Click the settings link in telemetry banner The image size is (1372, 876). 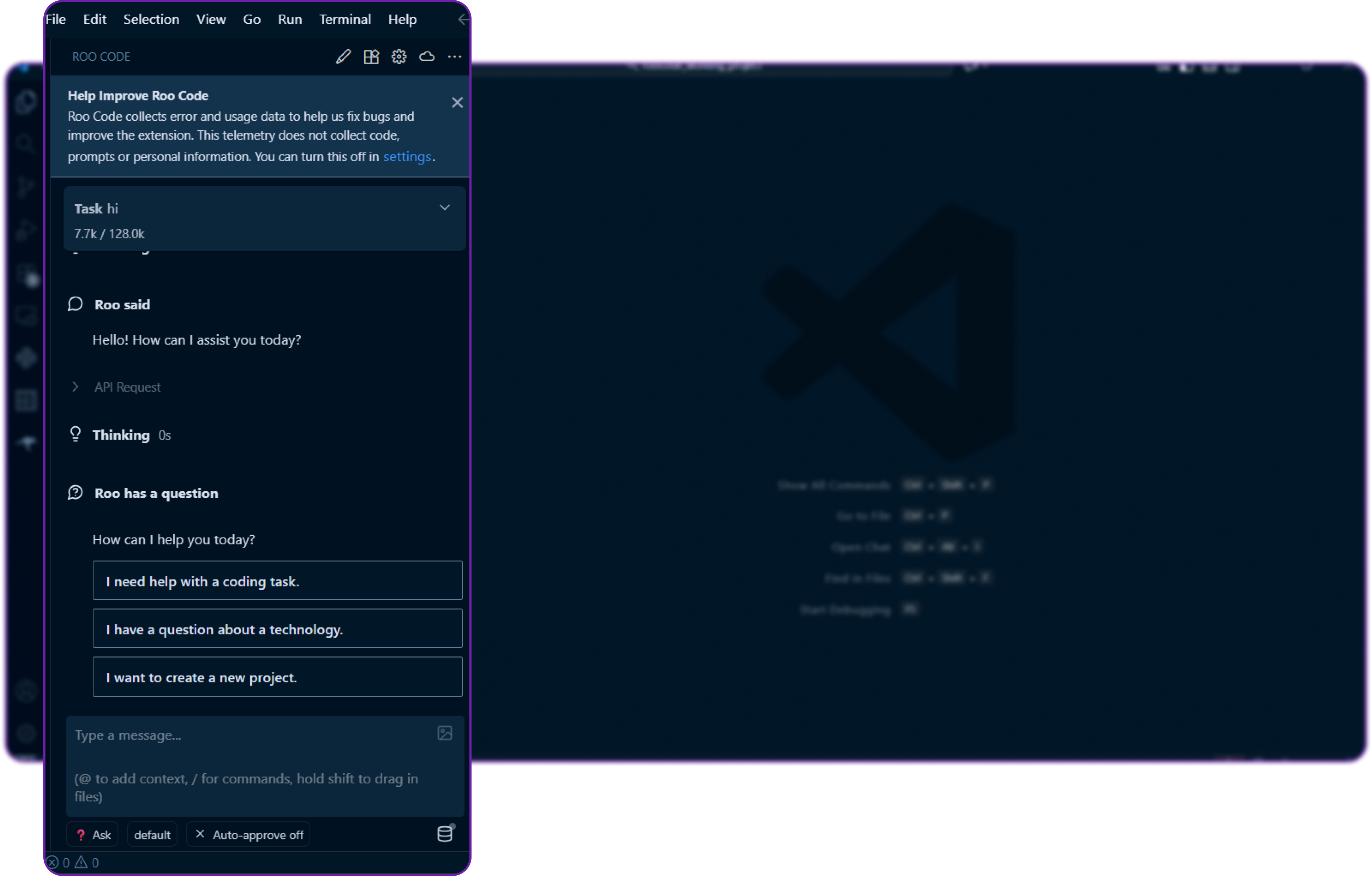pyautogui.click(x=407, y=157)
